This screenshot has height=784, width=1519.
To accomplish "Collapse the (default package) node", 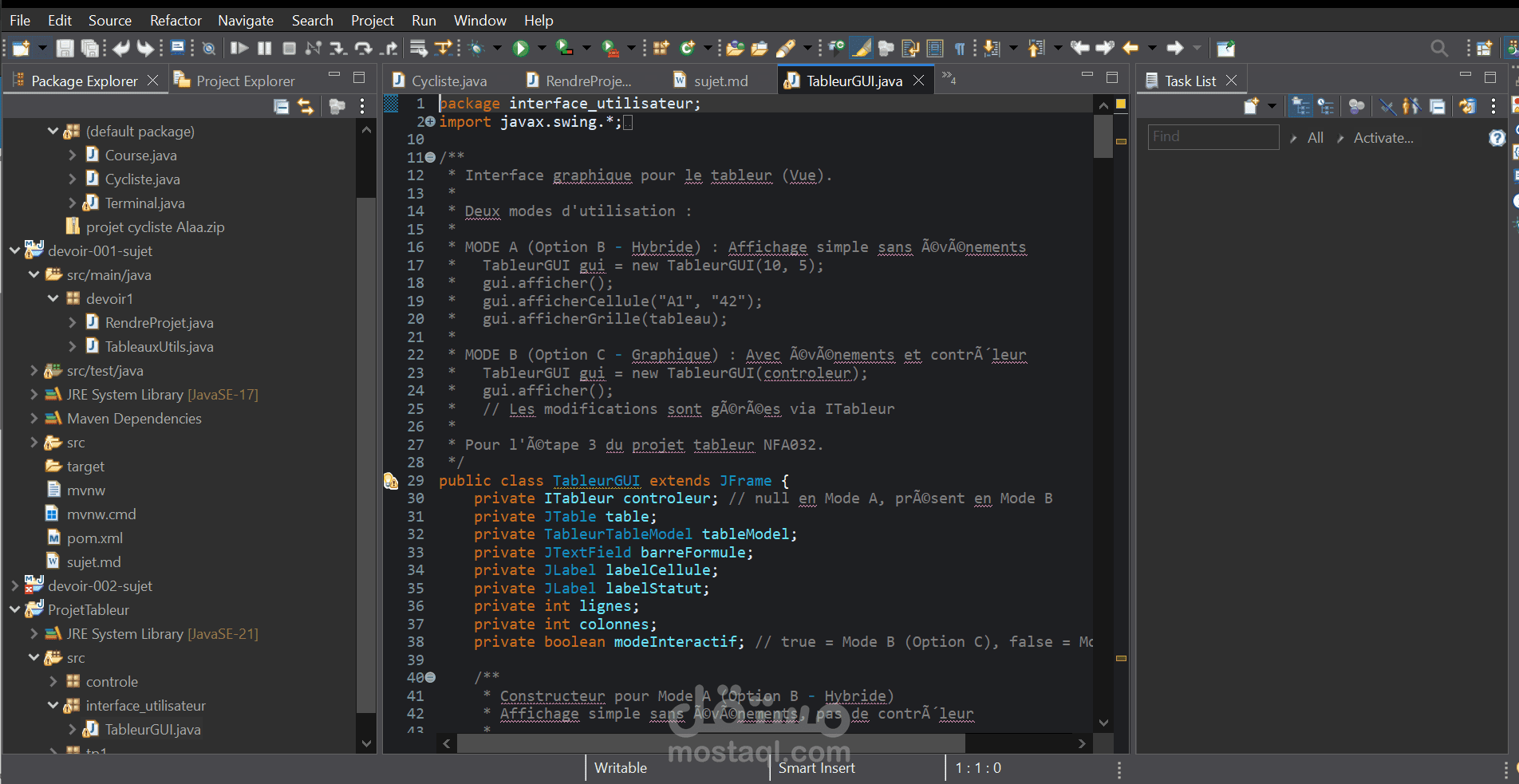I will 53,131.
